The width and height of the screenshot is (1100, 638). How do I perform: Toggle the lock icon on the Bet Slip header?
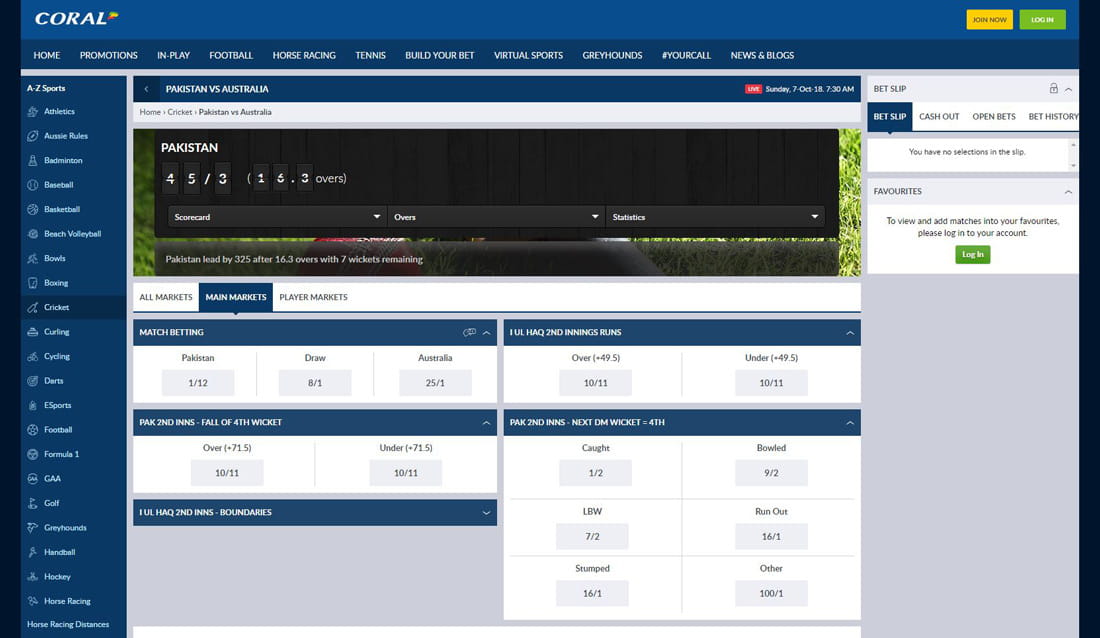pos(1054,88)
